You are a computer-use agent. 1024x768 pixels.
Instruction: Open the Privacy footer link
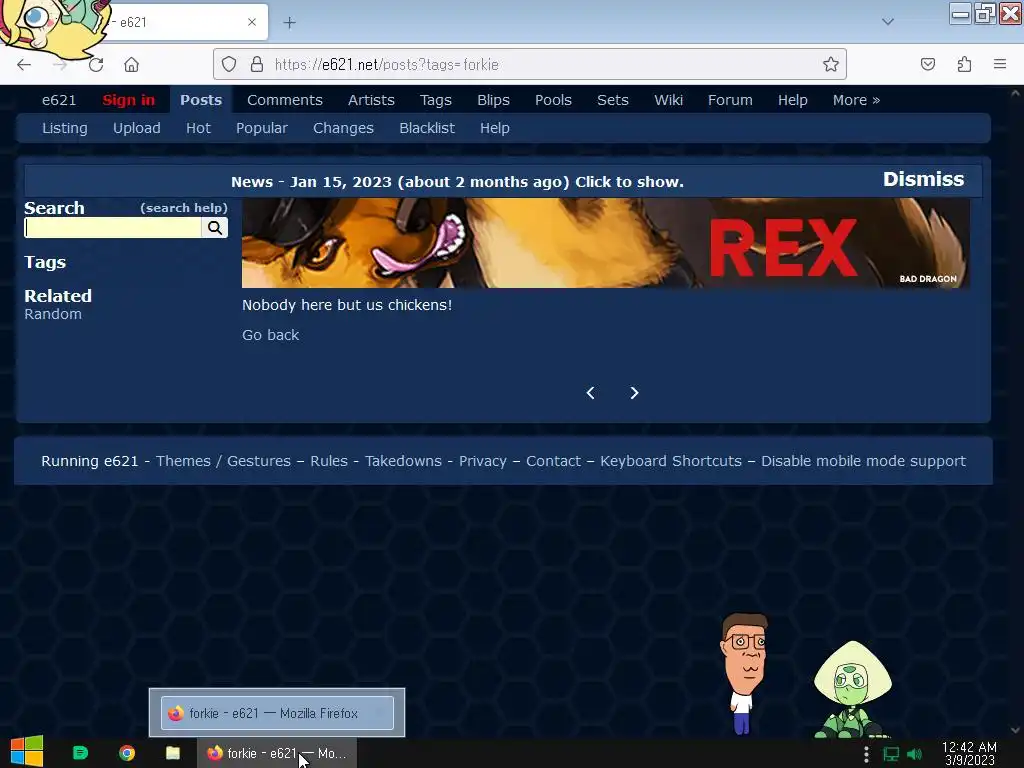click(x=483, y=460)
